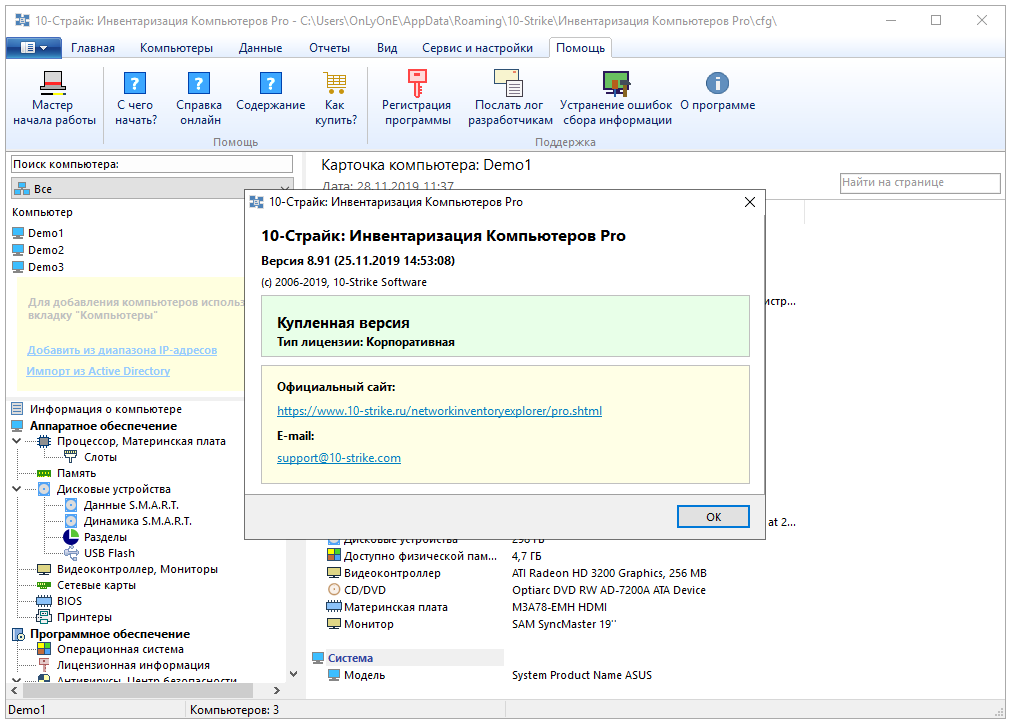
Task: Open Справка онлайн help
Action: (x=199, y=98)
